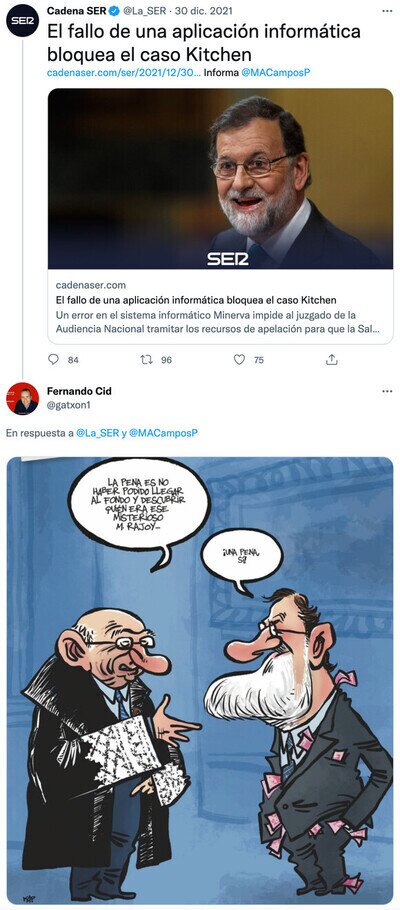
Task: Click @La_SER in the reply header
Action: 98,434
